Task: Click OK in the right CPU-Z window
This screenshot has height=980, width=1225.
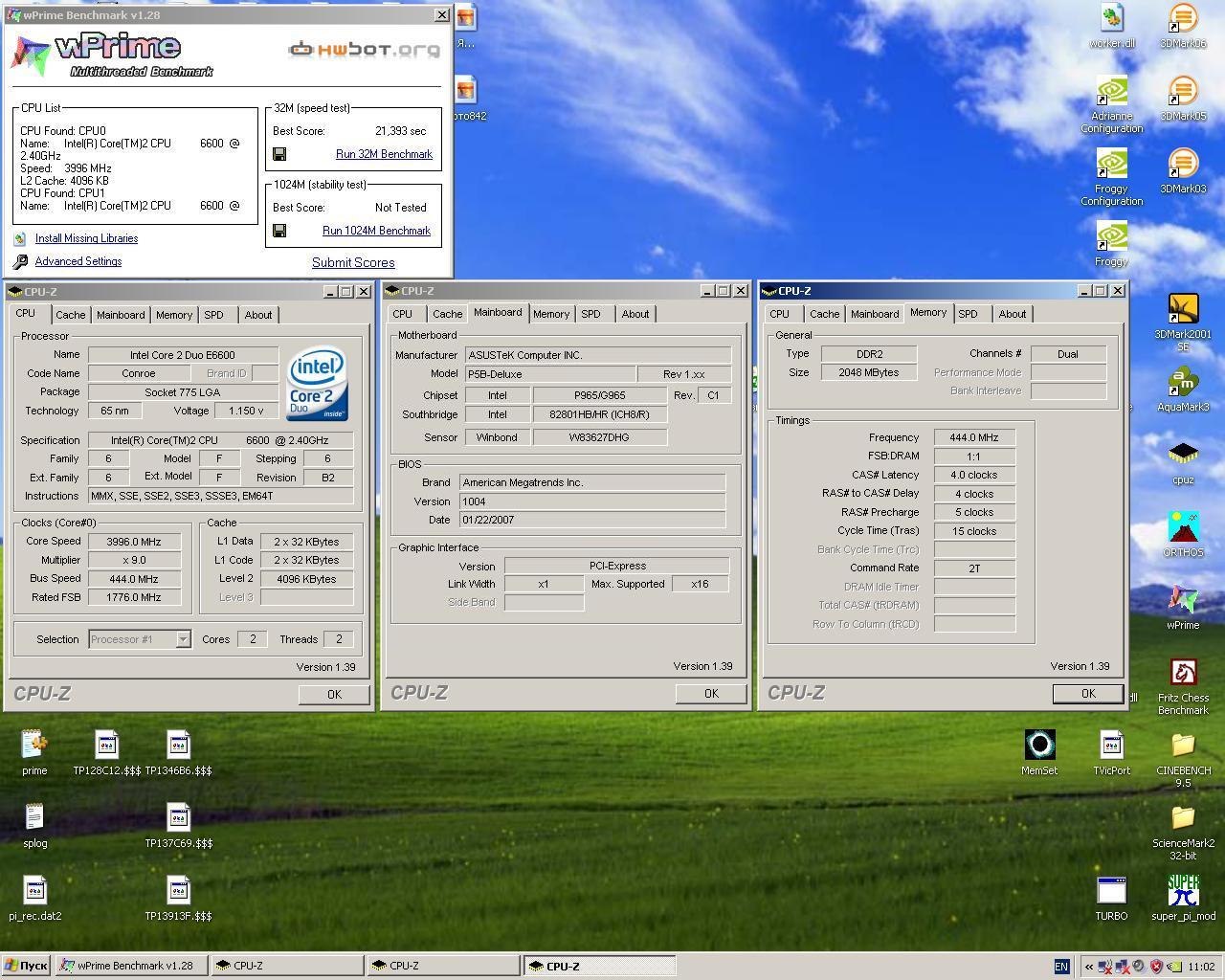Action: click(x=1088, y=694)
